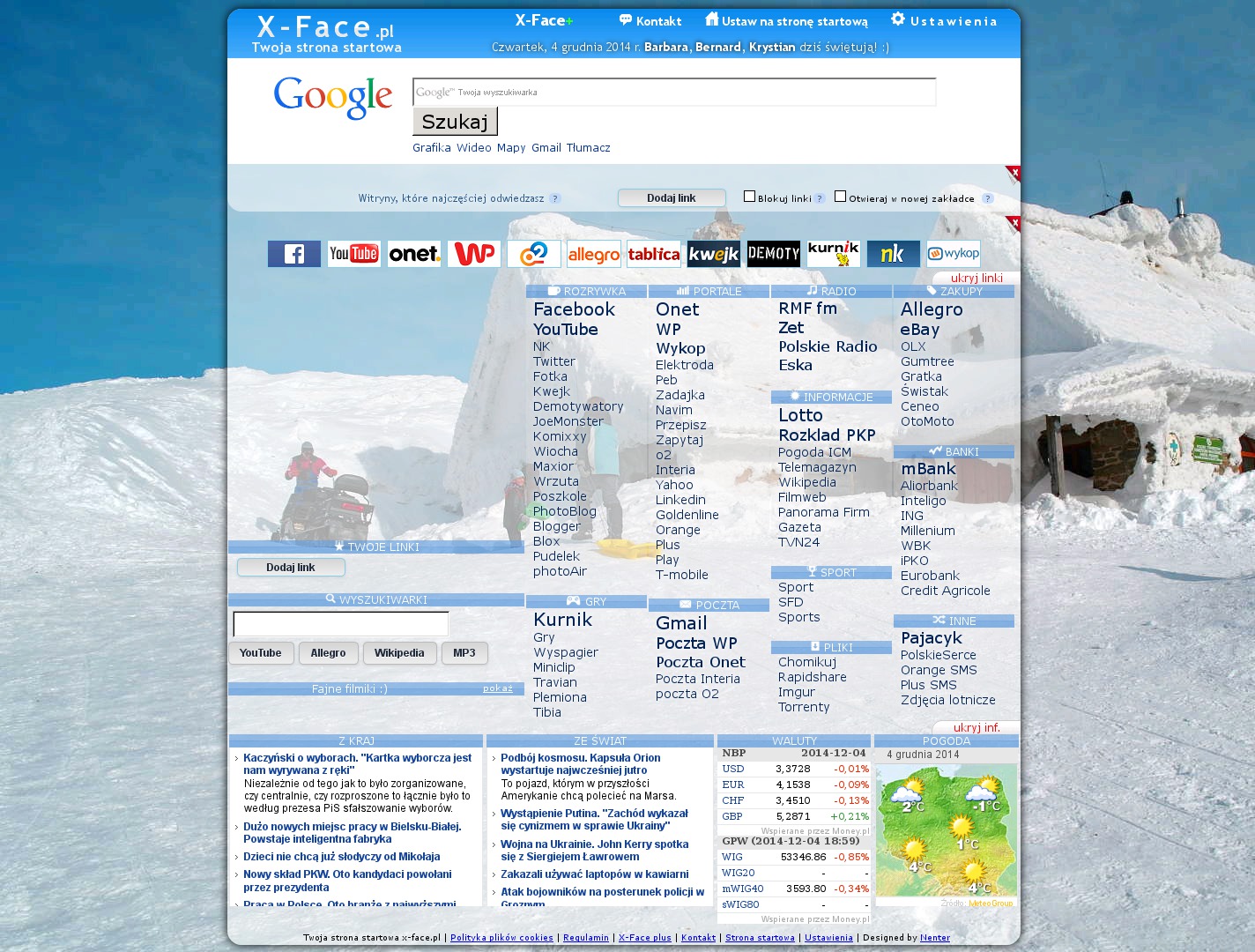1255x952 pixels.
Task: Check Otwieraj w nowej zakładce option
Action: [x=840, y=197]
